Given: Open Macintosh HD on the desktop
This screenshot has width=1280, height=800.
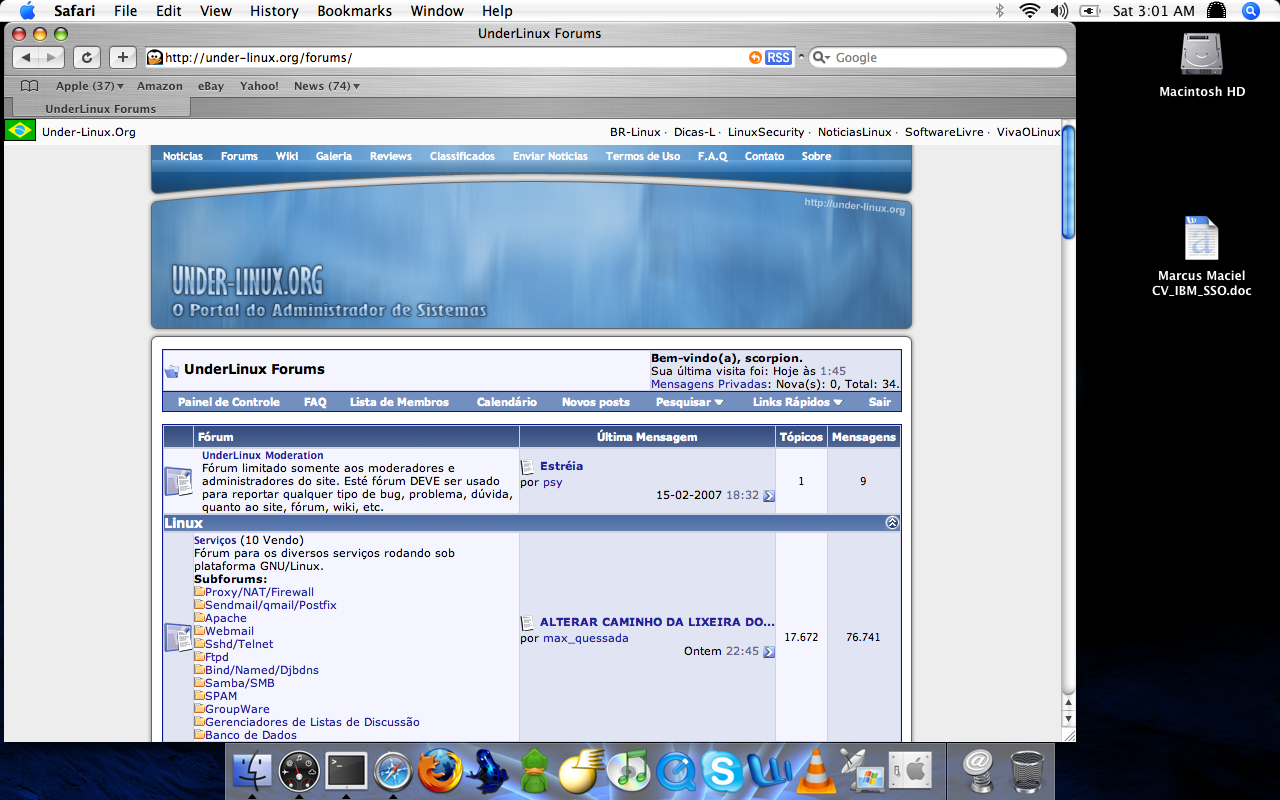Looking at the screenshot, I should pos(1202,64).
